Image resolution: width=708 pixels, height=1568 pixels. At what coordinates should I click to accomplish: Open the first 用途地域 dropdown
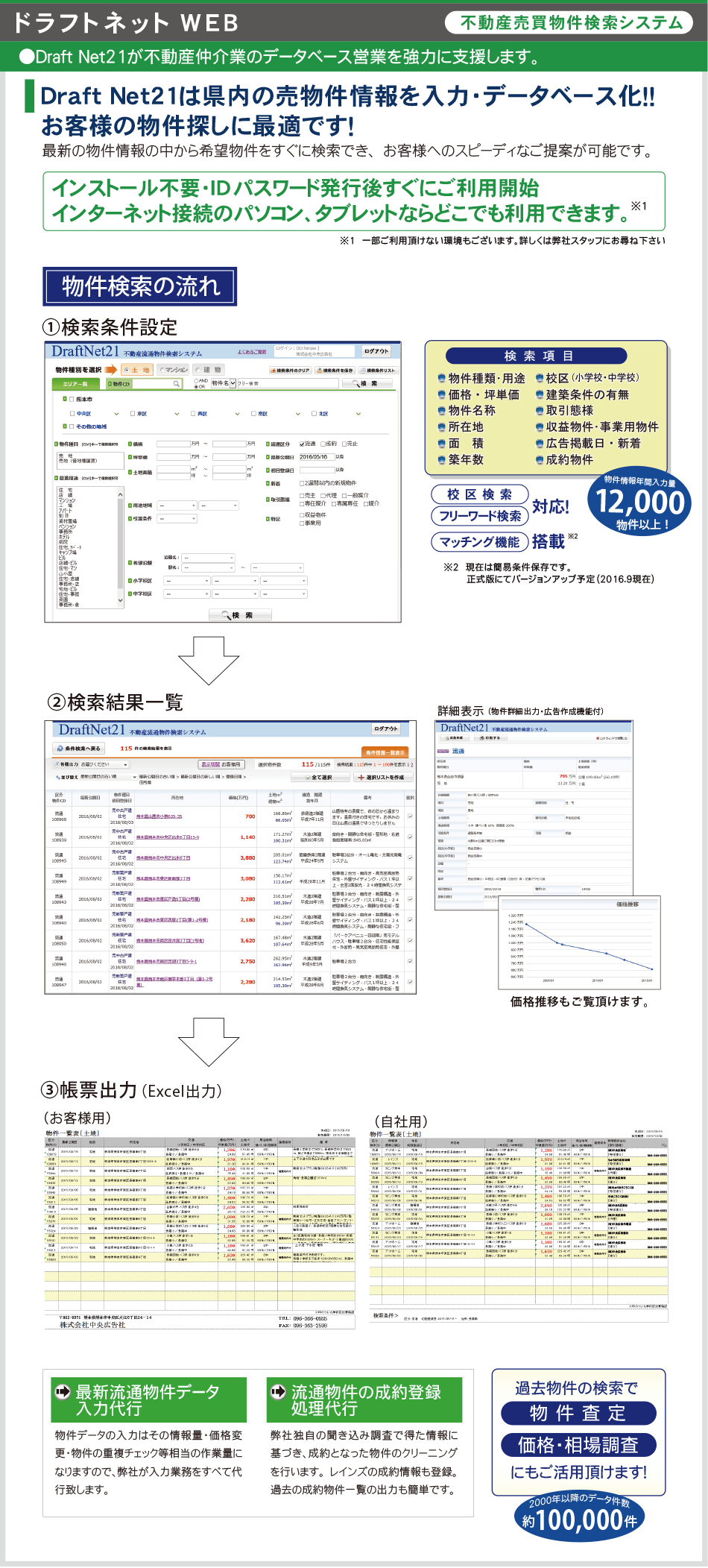click(x=177, y=506)
